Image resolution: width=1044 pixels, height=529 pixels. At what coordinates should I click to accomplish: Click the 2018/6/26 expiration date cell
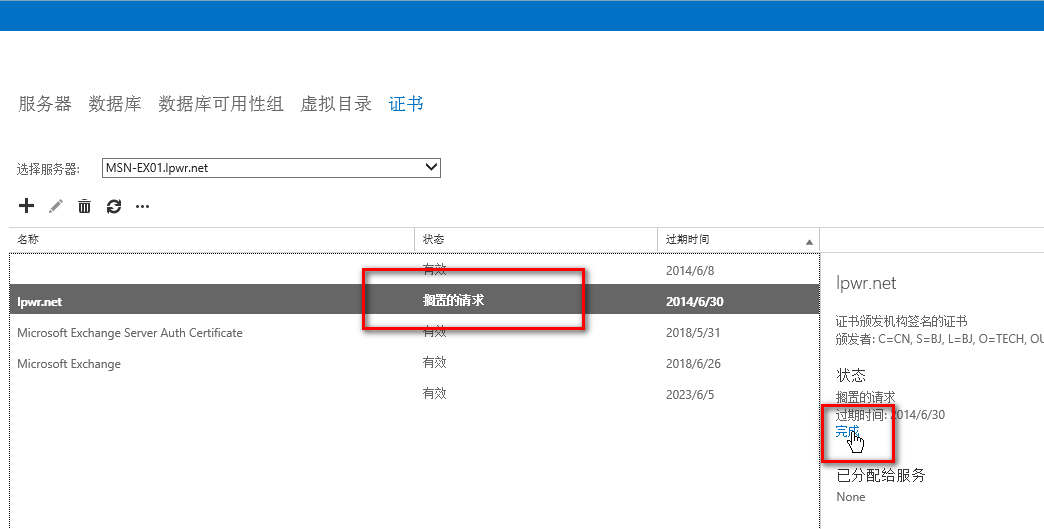point(693,364)
